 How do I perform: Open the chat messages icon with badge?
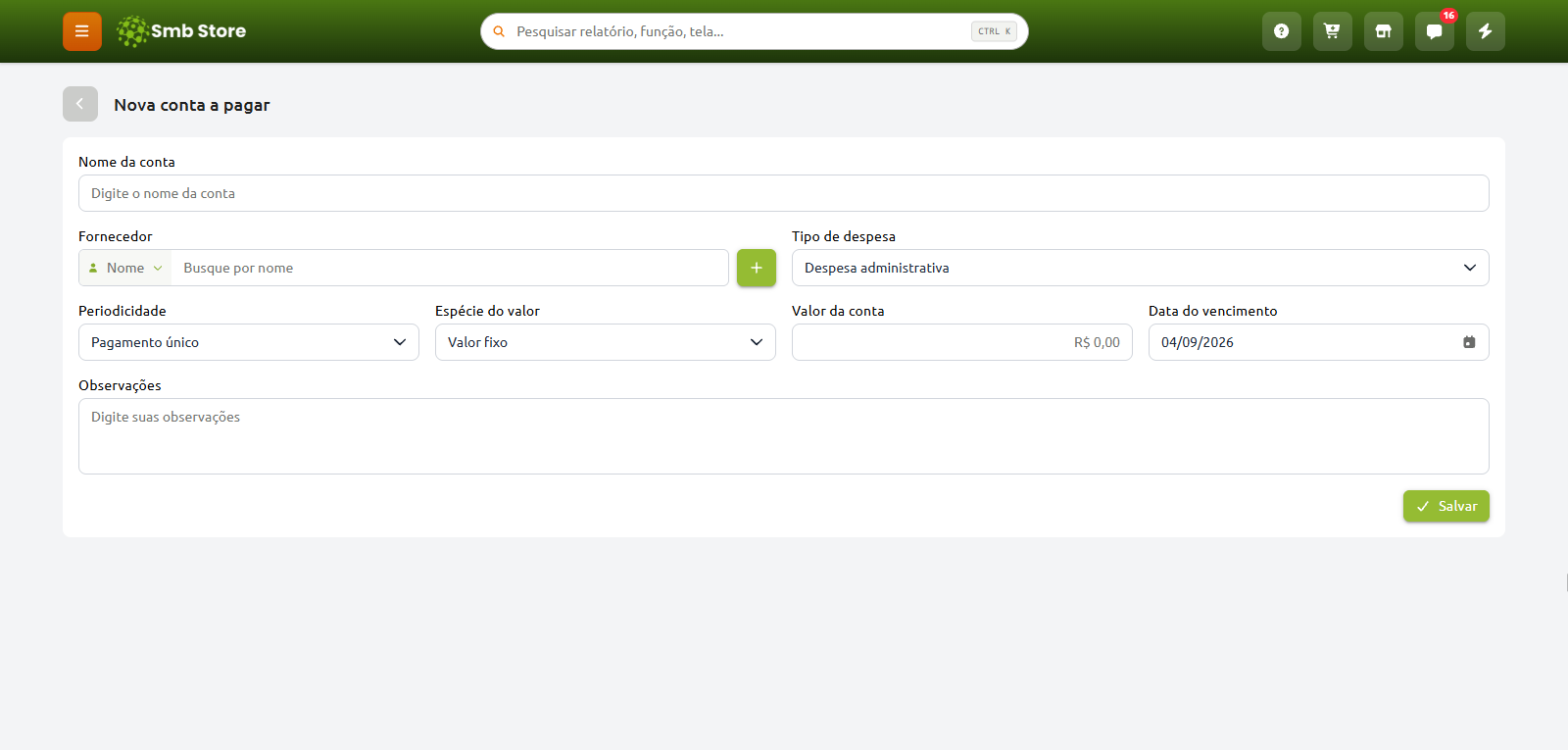point(1435,31)
